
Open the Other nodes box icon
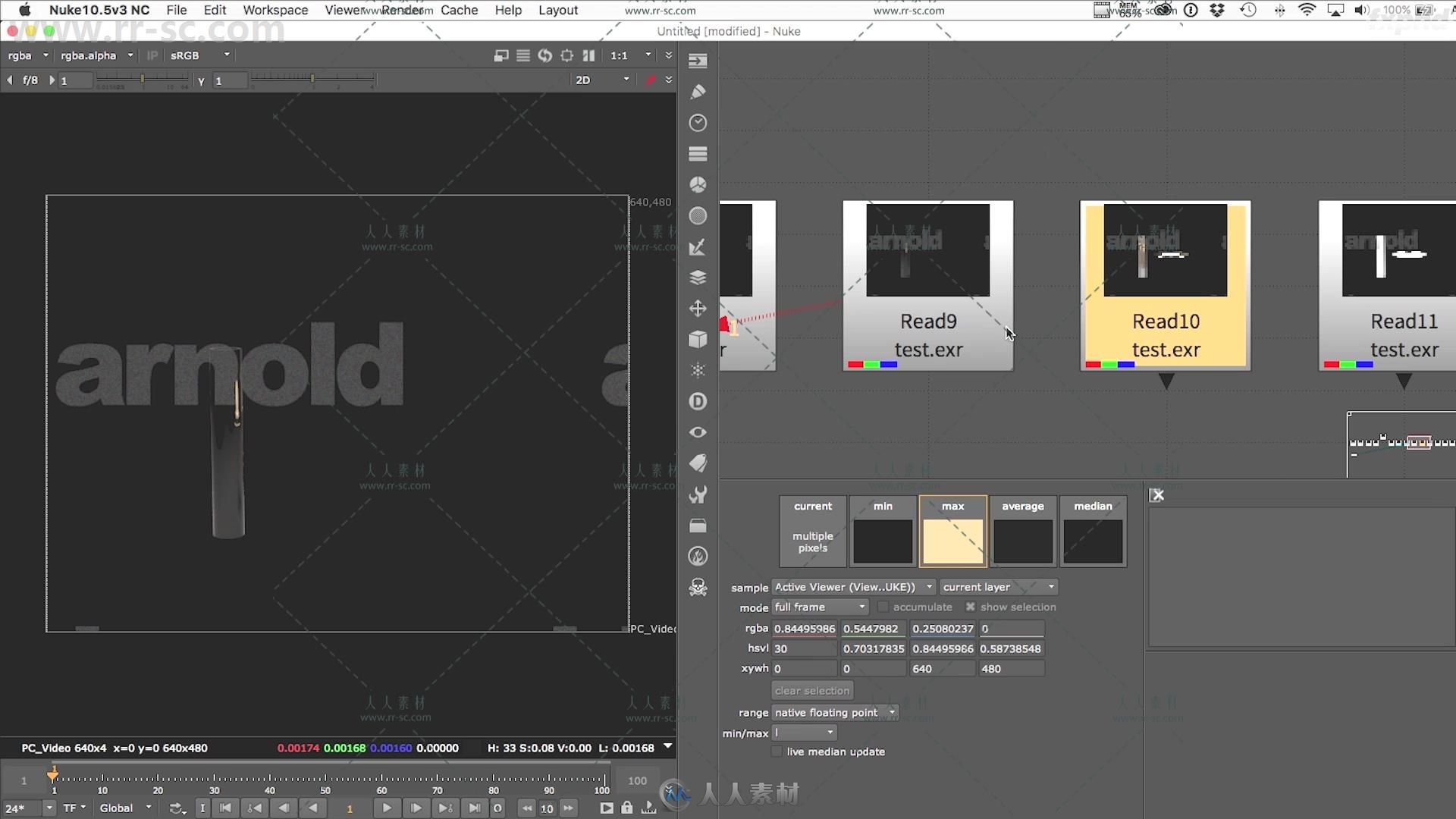(x=698, y=526)
